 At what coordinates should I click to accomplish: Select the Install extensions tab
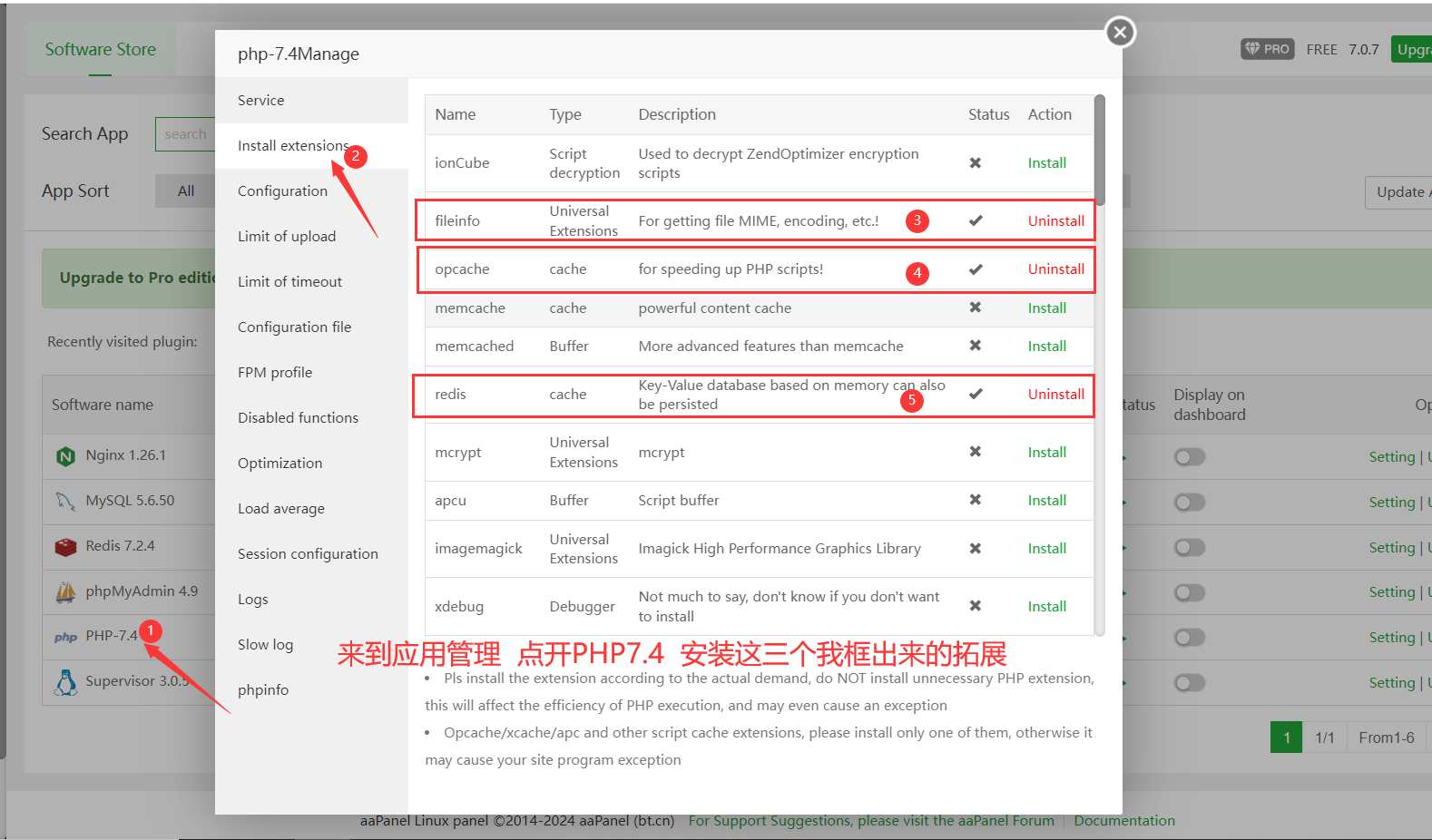pyautogui.click(x=311, y=145)
